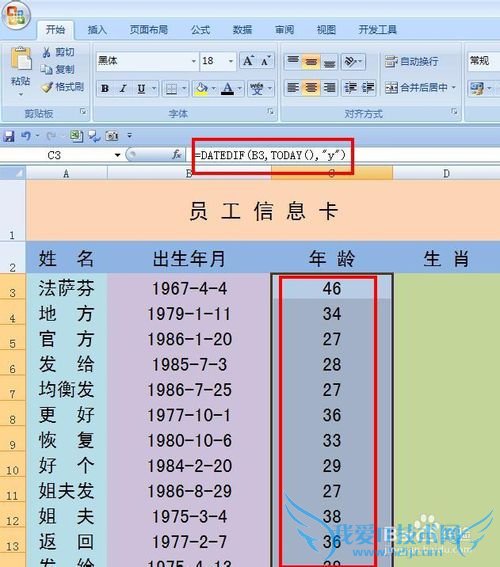Open the fill color dropdown arrow
500x567 pixels.
(214, 88)
